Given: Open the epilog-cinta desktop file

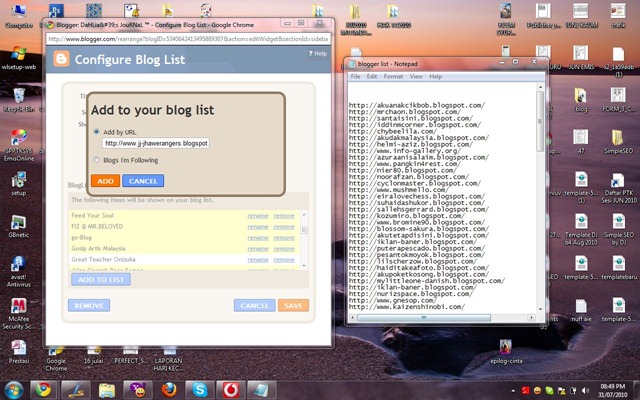Looking at the screenshot, I should 506,352.
